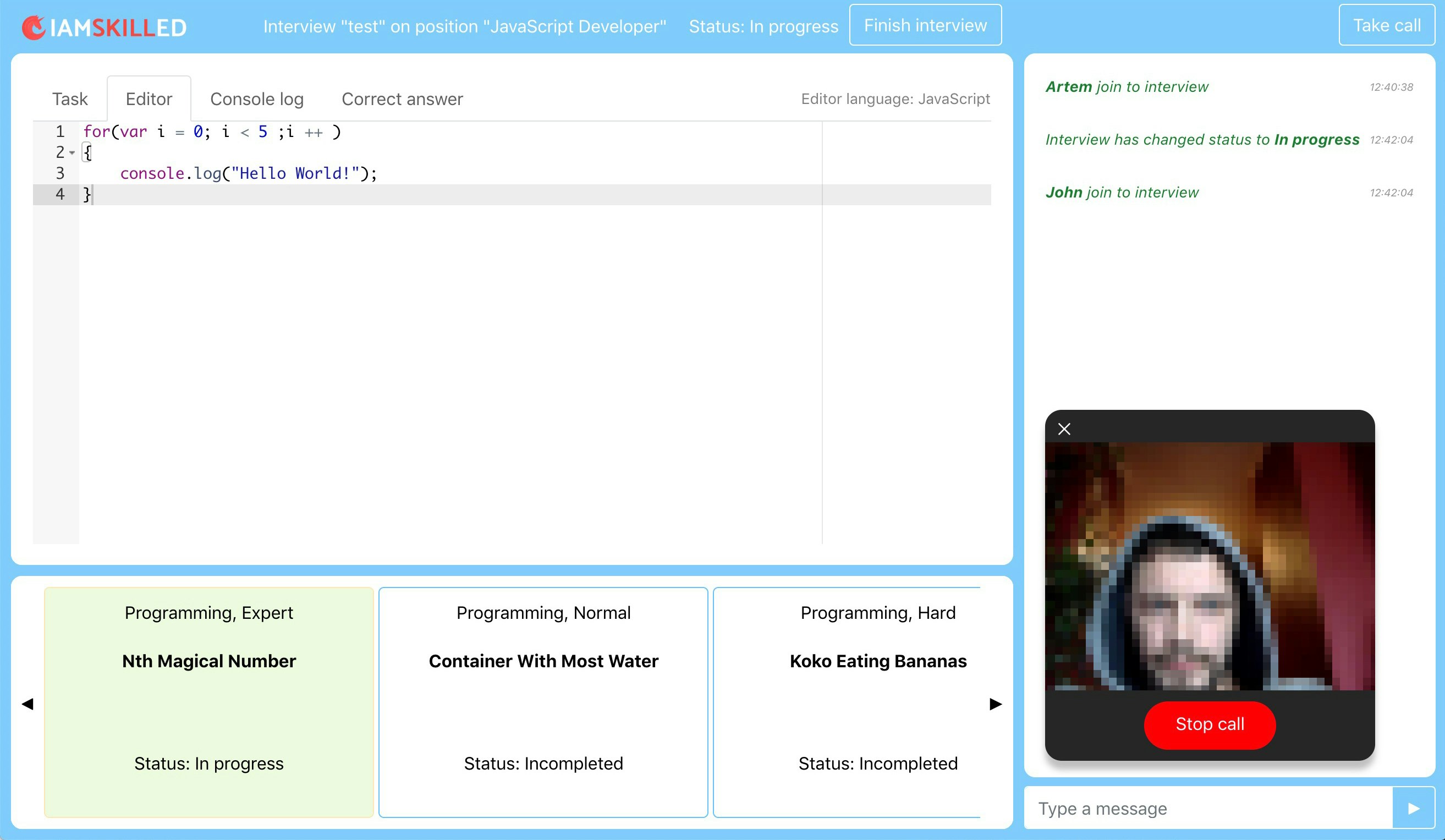Stop the video call
Screen dimensions: 1445x840
click(x=1210, y=724)
